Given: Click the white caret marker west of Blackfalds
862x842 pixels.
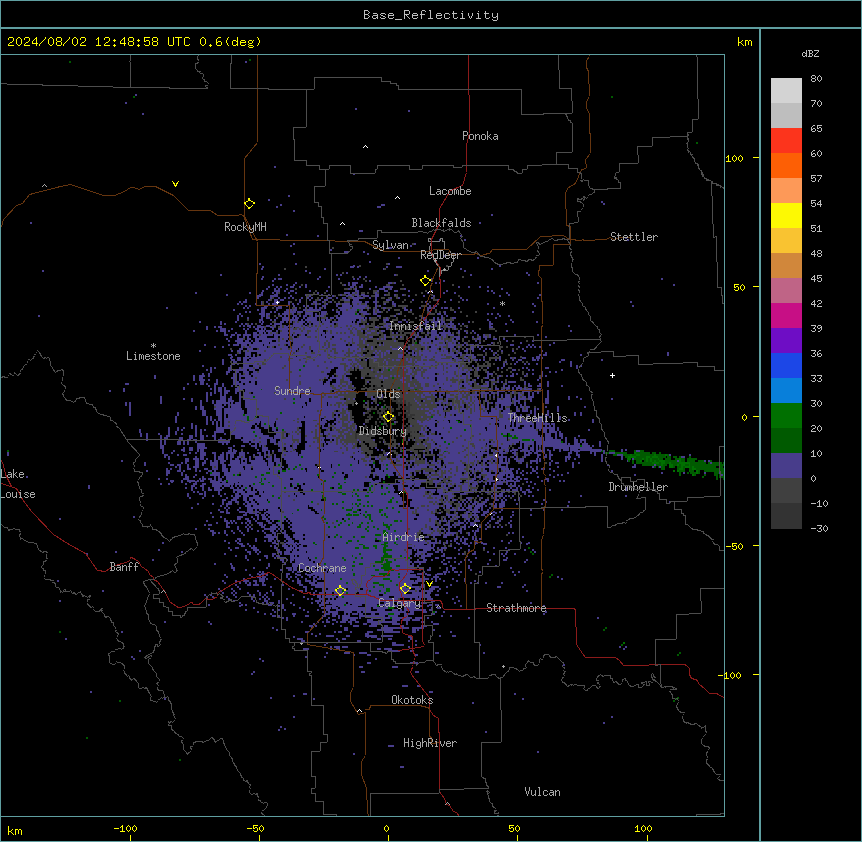Looking at the screenshot, I should coord(342,224).
